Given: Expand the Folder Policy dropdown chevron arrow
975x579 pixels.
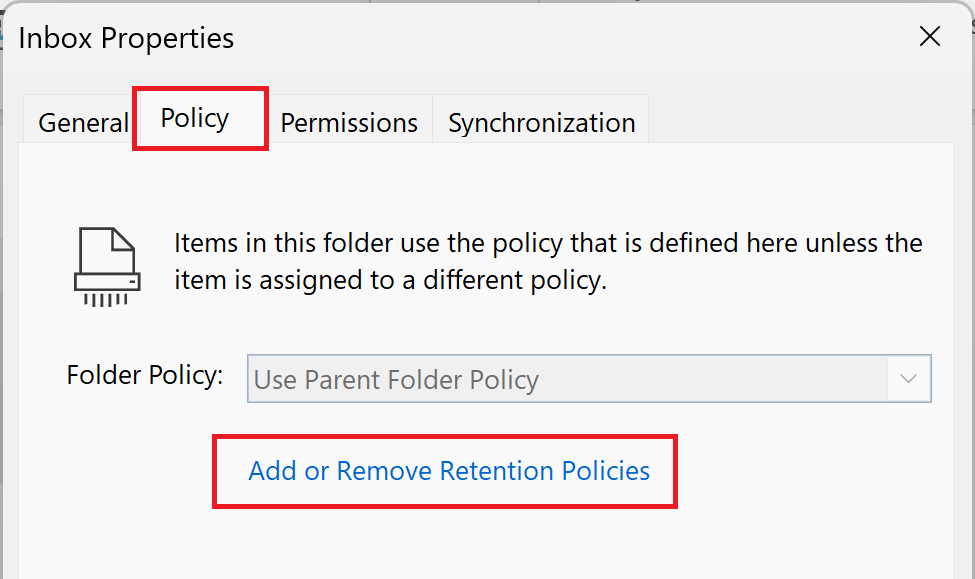Looking at the screenshot, I should pyautogui.click(x=908, y=379).
